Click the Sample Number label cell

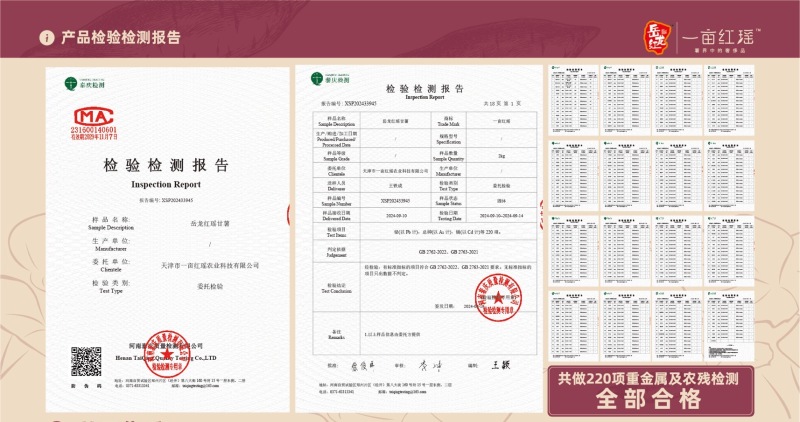336,200
